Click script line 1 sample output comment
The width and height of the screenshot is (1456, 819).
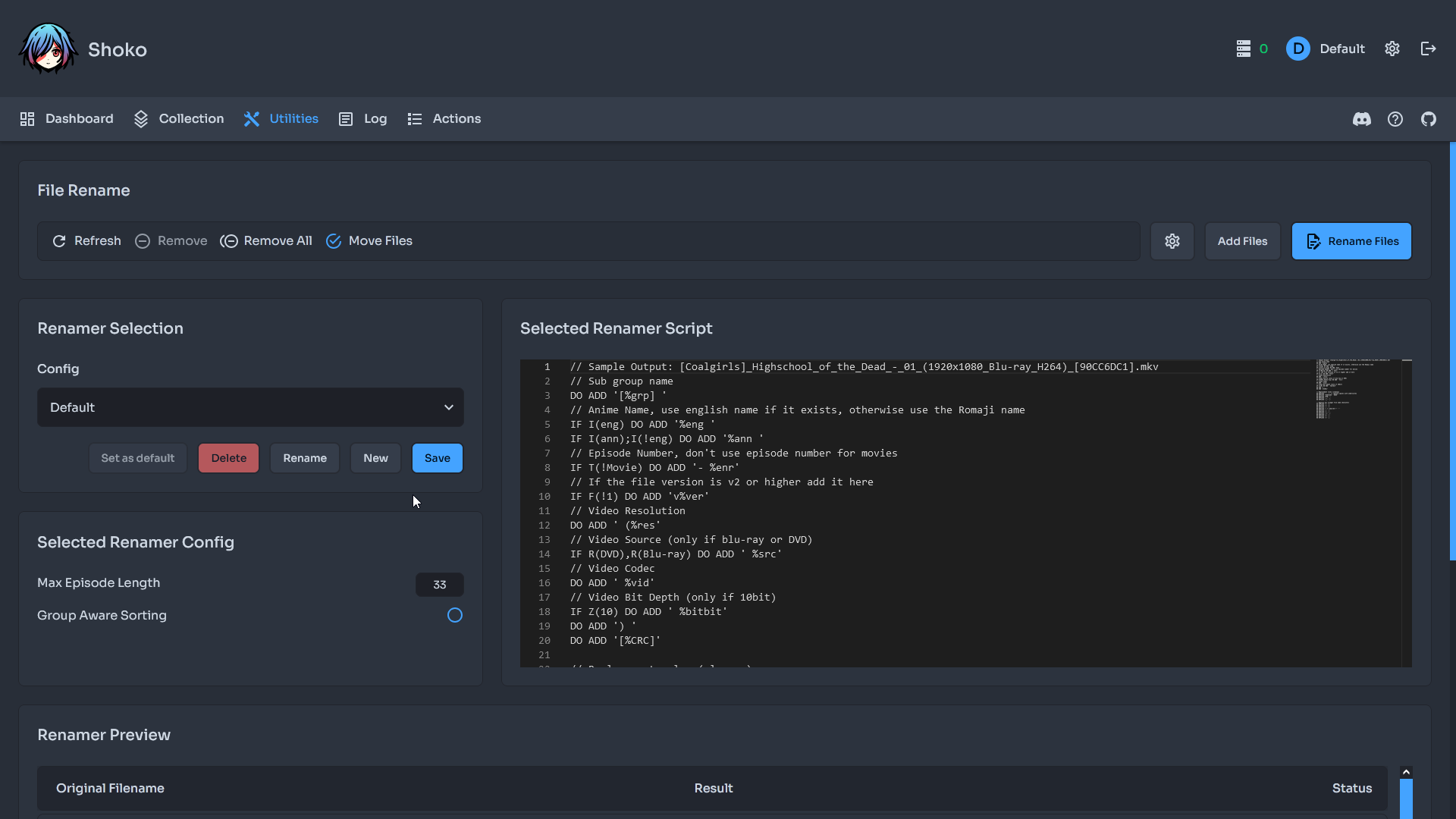coord(864,367)
